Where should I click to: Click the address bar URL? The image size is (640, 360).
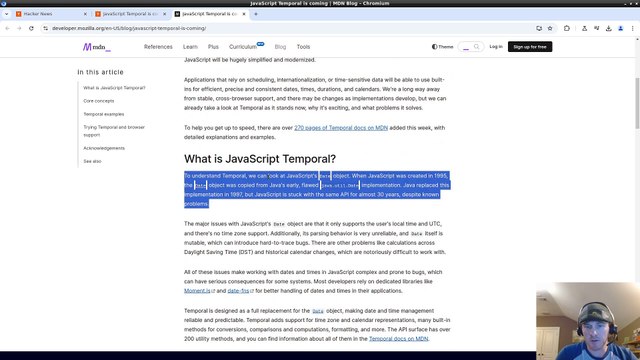point(129,28)
